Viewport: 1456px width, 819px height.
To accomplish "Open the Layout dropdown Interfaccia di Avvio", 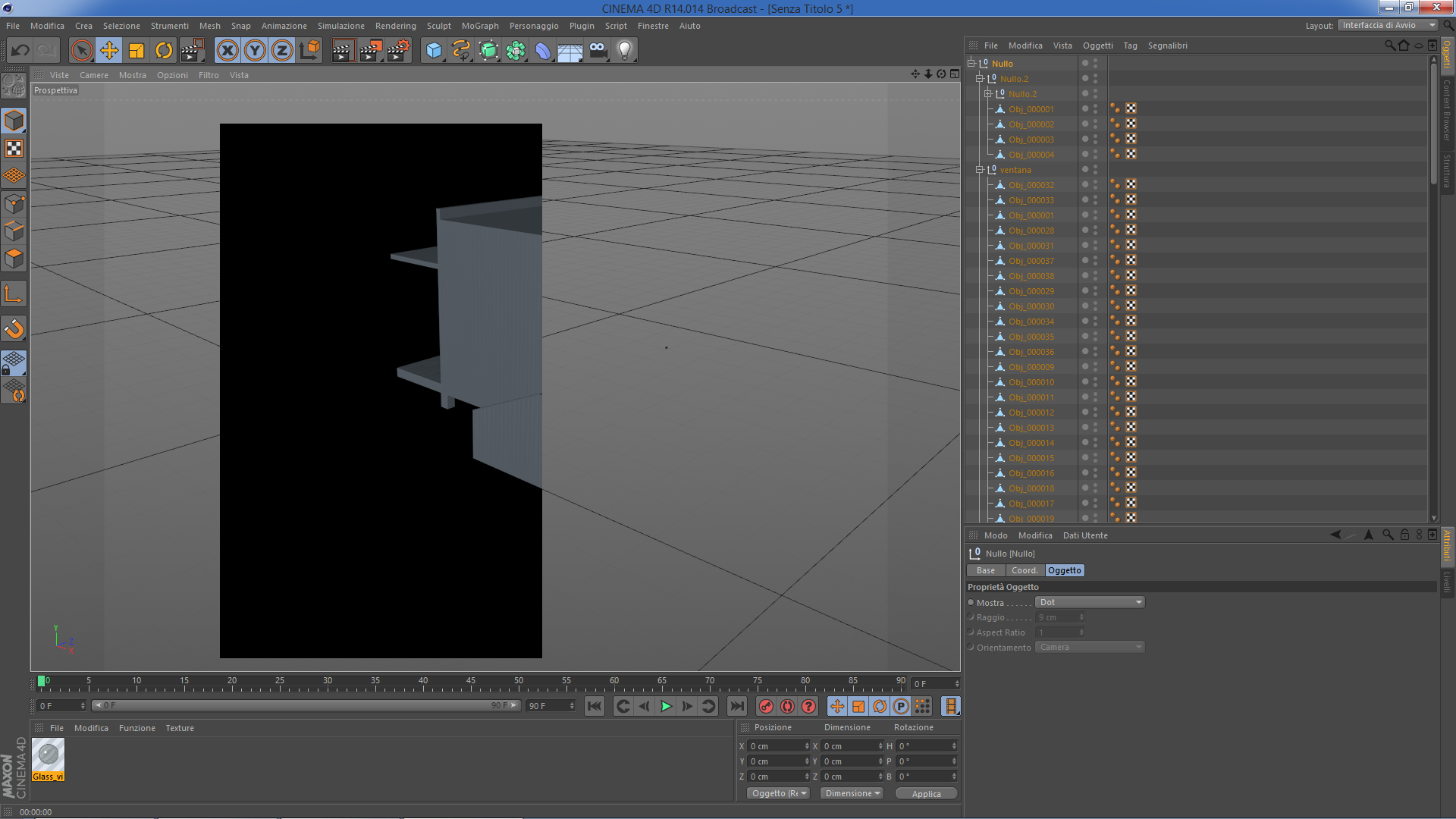I will (x=1388, y=25).
